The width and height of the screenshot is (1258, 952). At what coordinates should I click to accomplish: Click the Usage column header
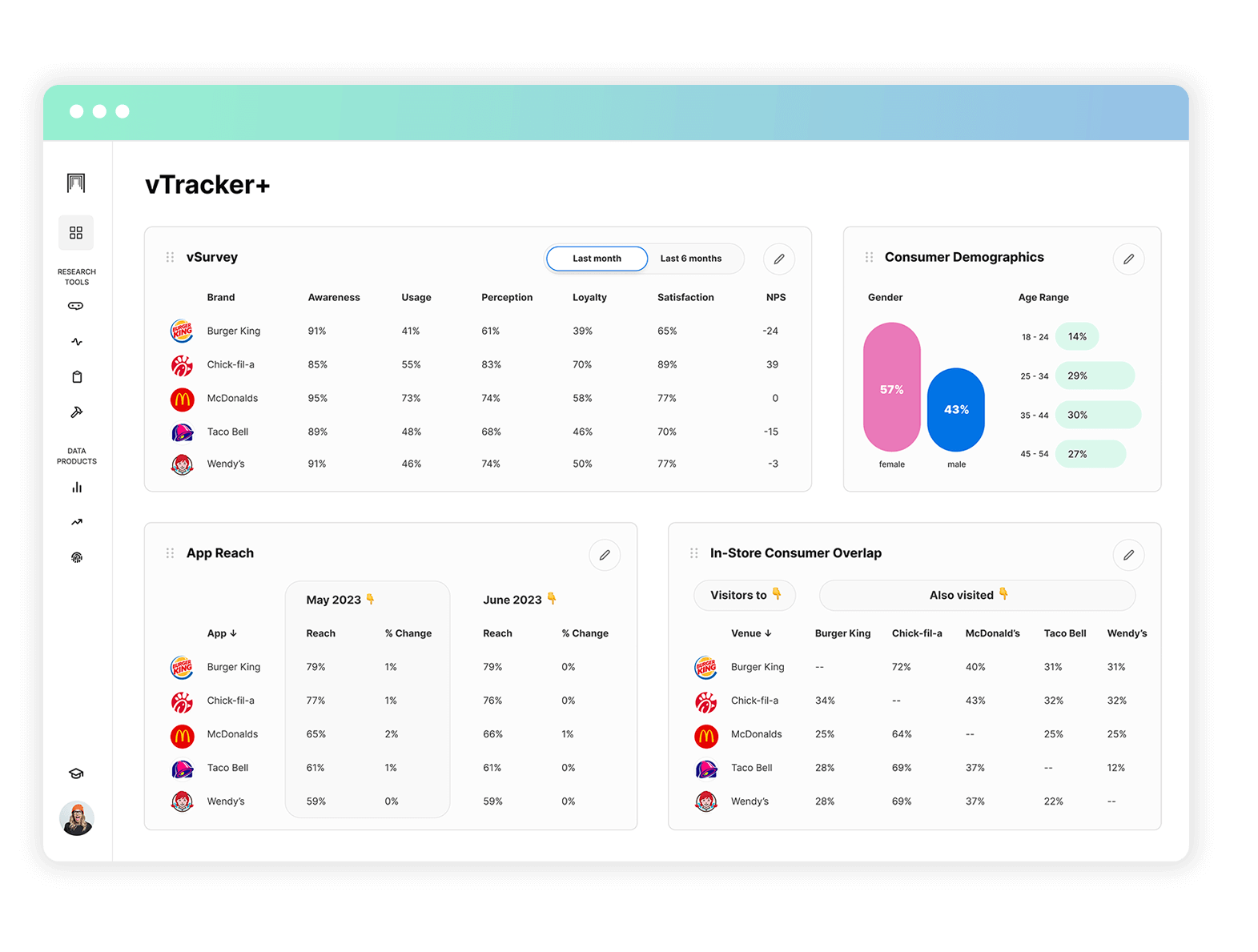pos(416,297)
